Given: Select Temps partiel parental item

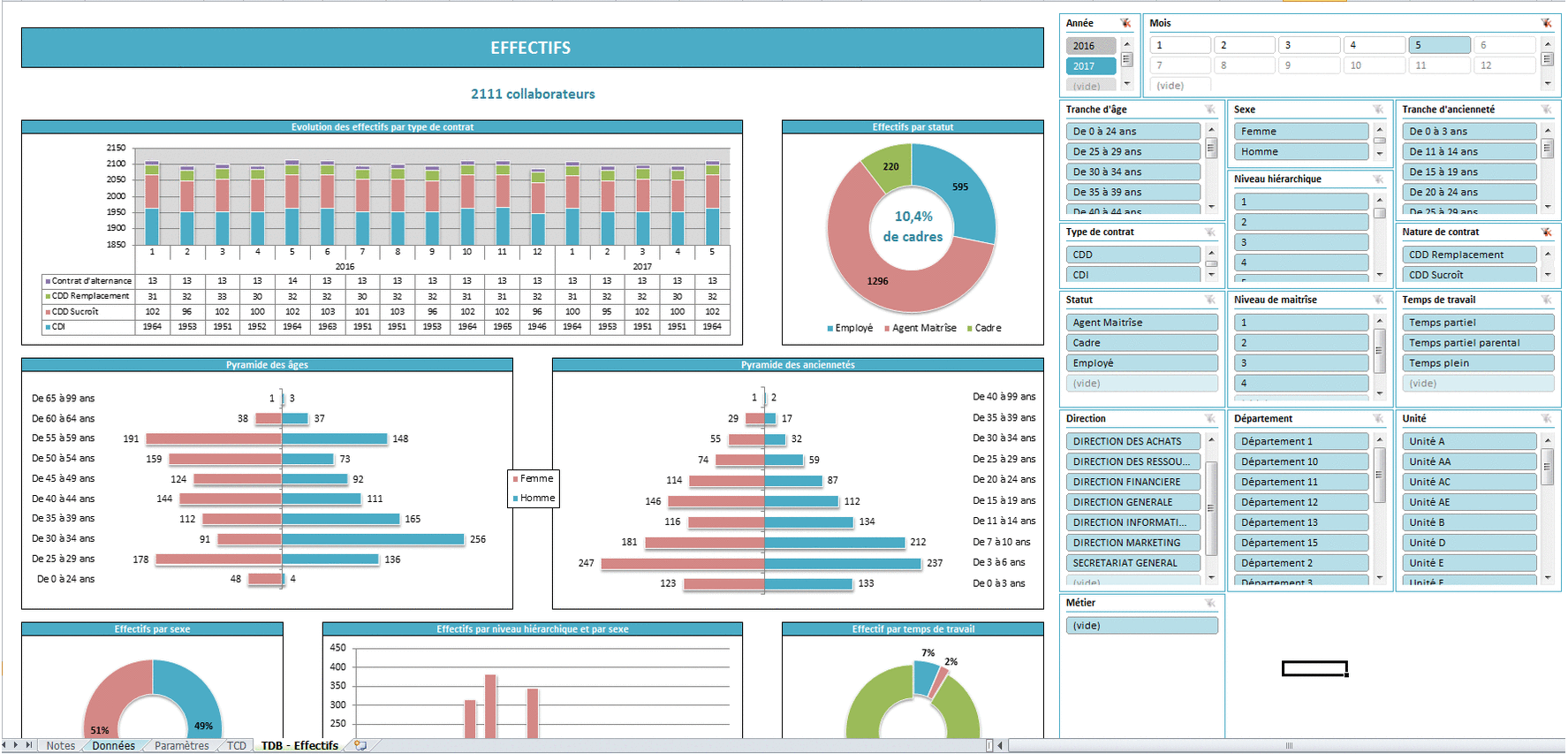Looking at the screenshot, I should [1478, 343].
